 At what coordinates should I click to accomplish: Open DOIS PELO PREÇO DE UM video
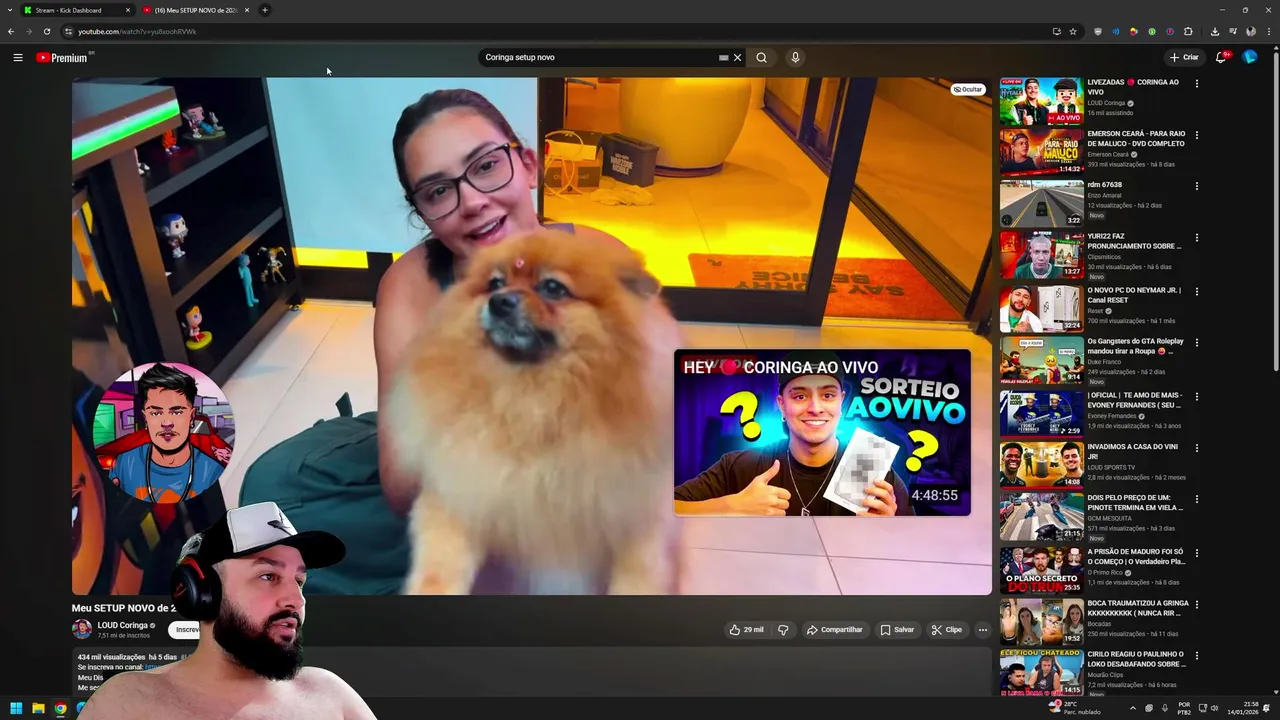(x=1041, y=516)
